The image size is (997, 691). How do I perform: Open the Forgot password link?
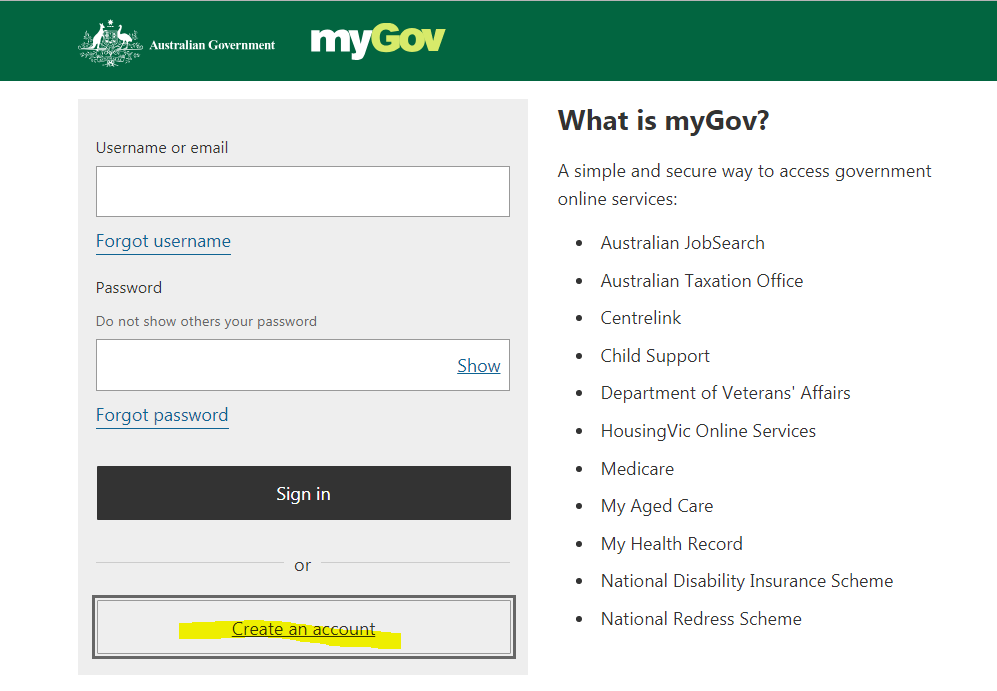click(162, 415)
